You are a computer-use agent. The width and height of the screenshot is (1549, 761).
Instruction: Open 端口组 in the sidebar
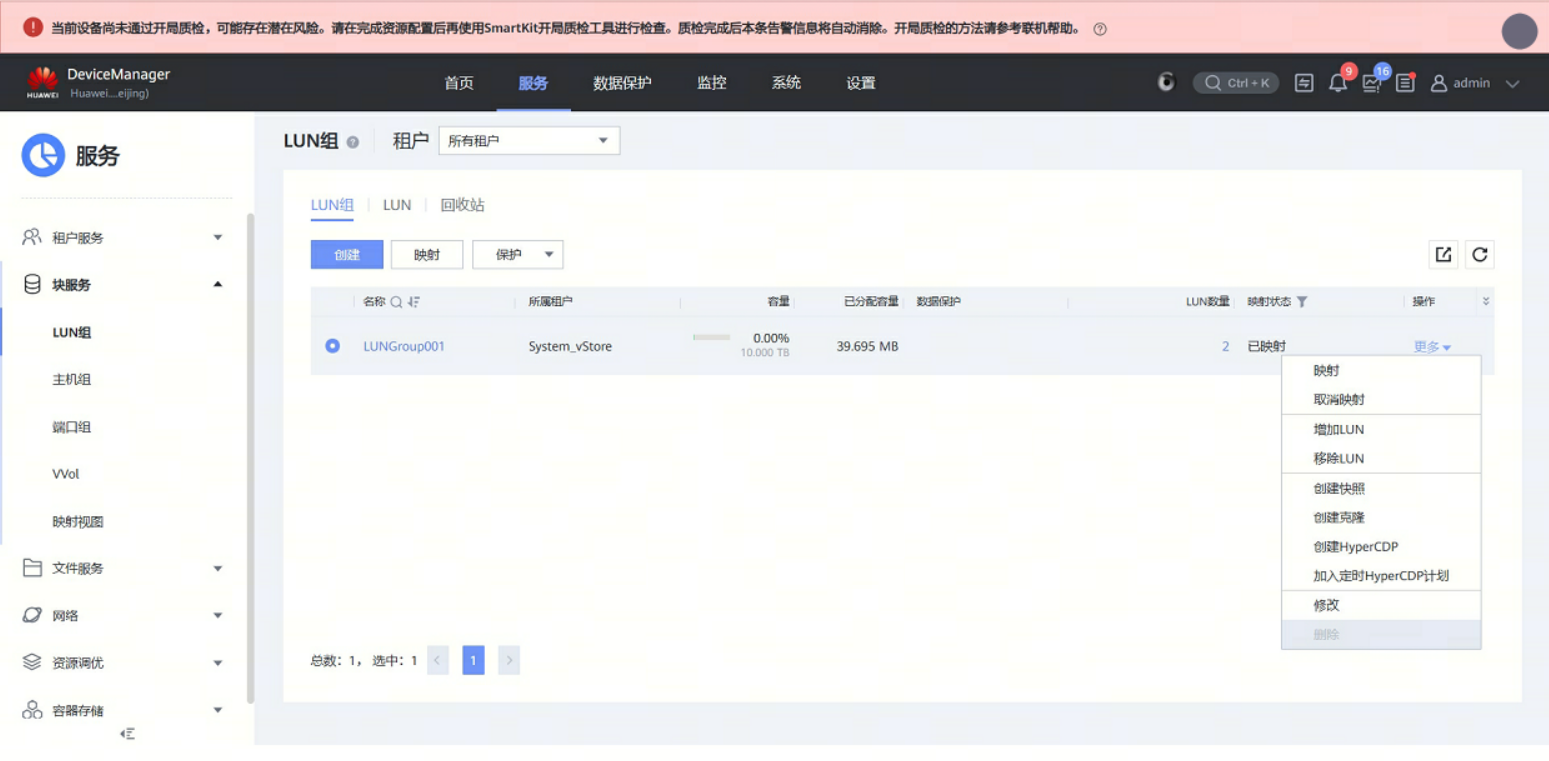tap(72, 427)
